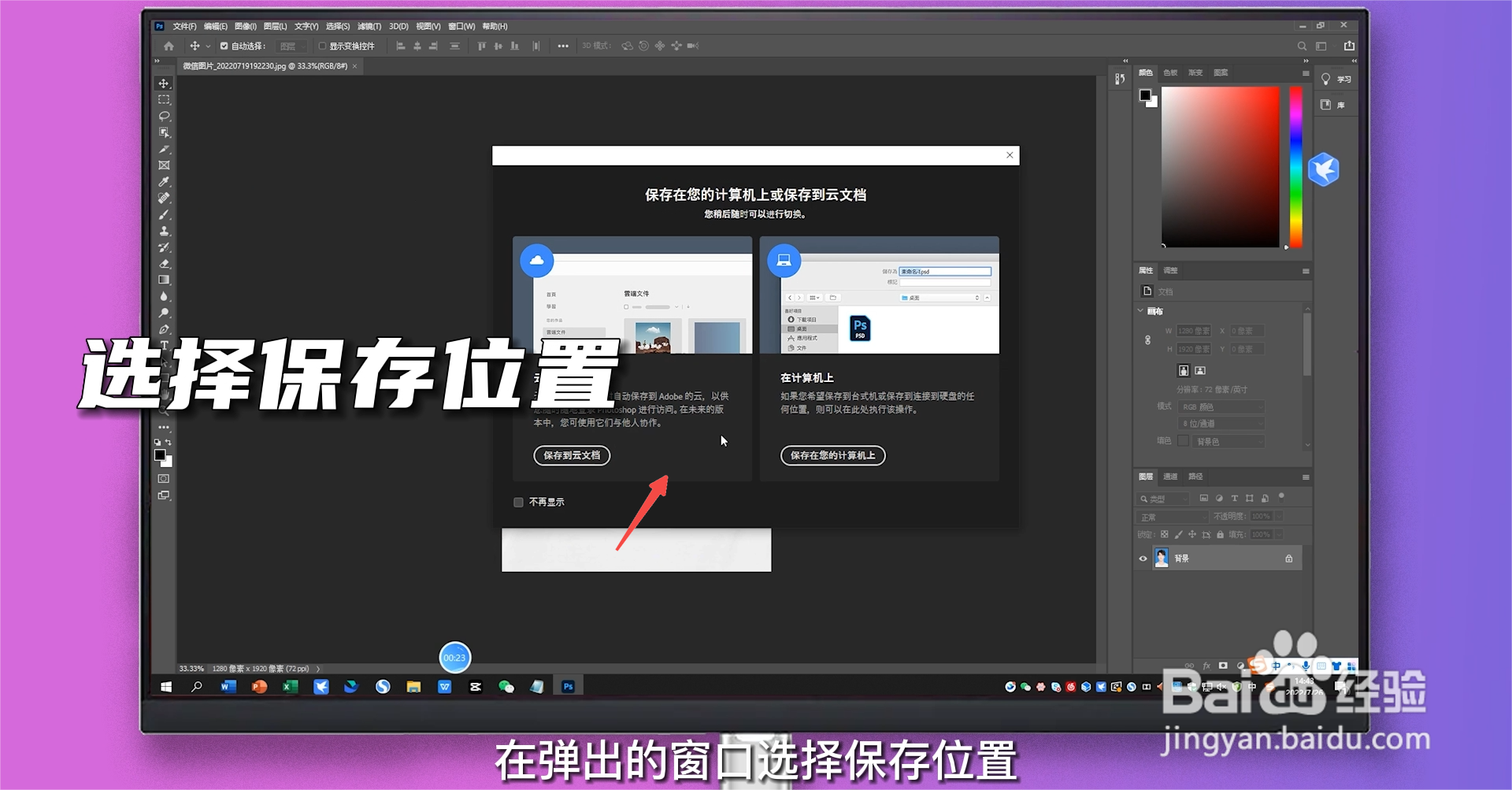Open the 不透明度 opacity dropdown arrow

coord(1279,517)
